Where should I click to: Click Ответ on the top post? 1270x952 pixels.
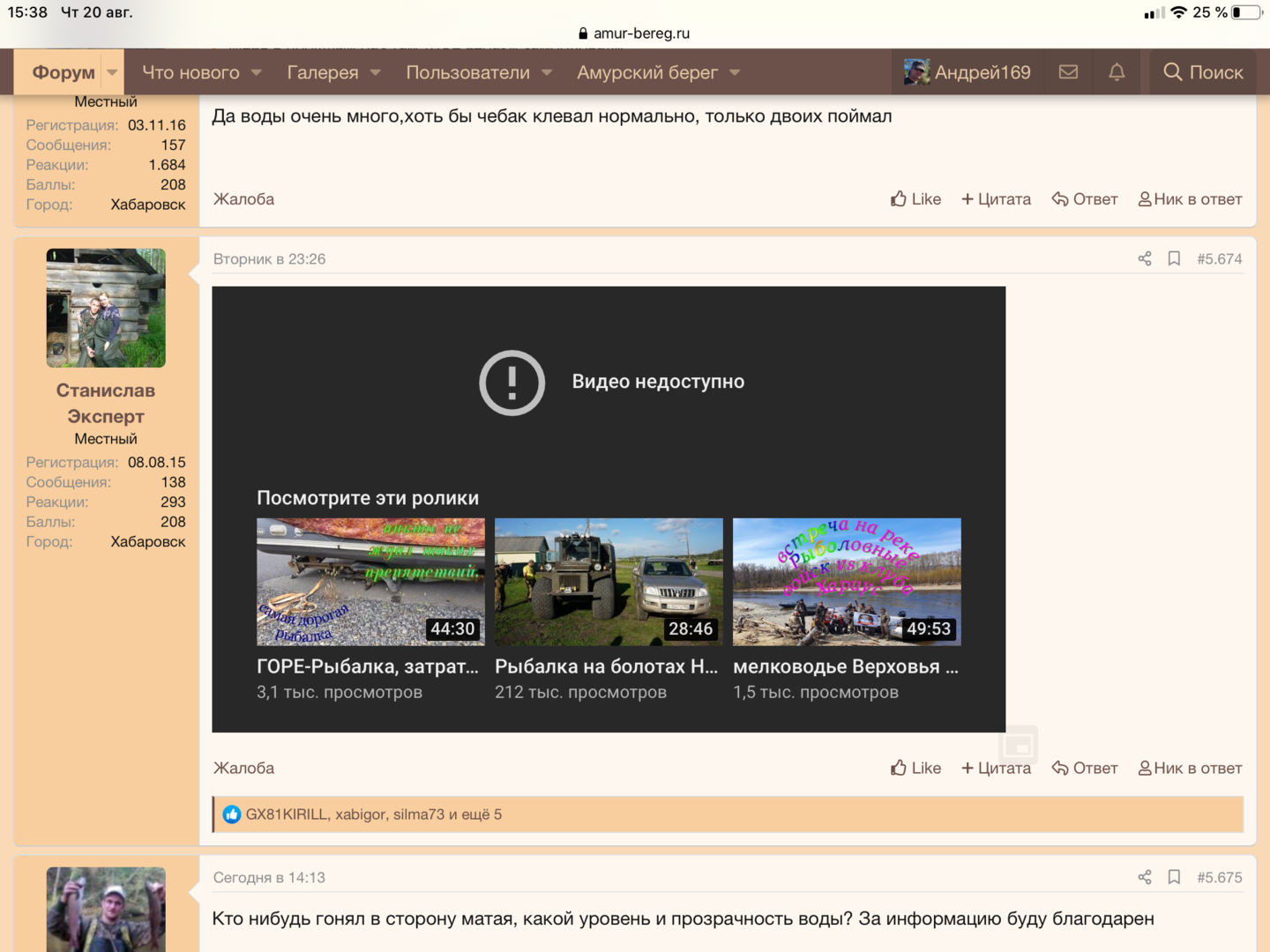[1085, 199]
